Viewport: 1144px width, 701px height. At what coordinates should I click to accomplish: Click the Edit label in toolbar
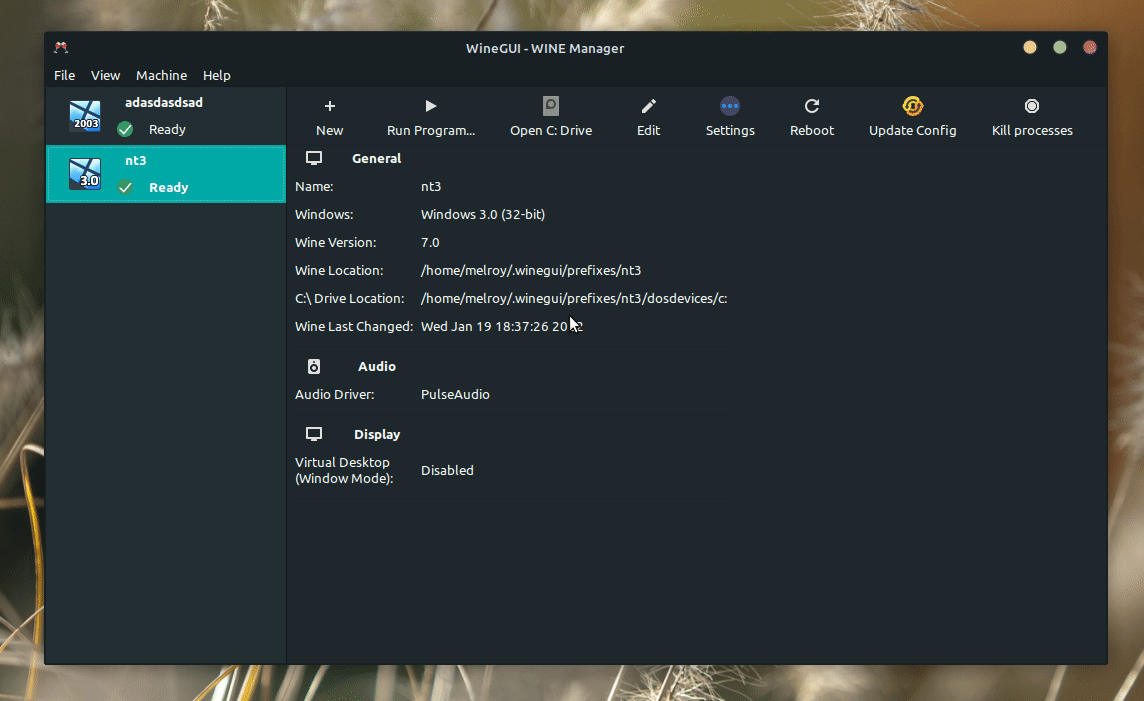[649, 131]
